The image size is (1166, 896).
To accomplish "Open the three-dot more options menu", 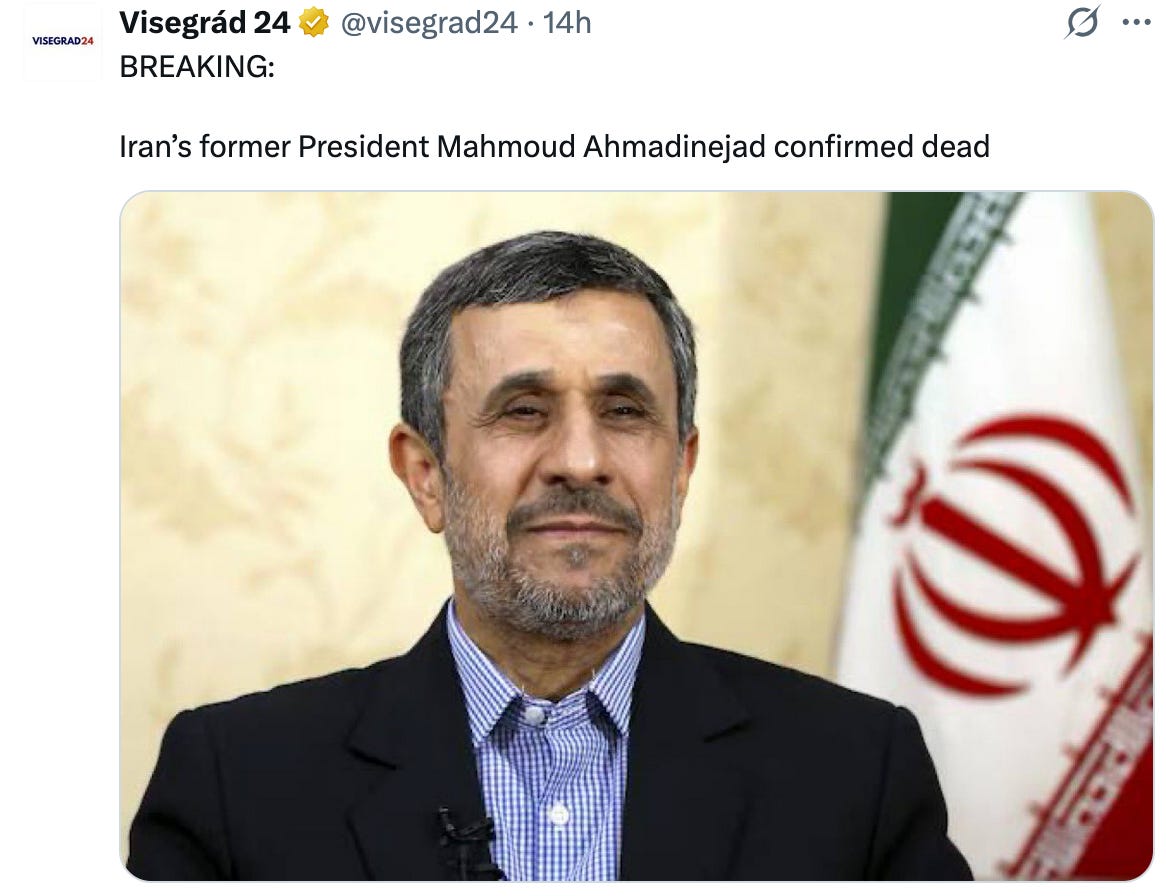I will click(x=1136, y=22).
